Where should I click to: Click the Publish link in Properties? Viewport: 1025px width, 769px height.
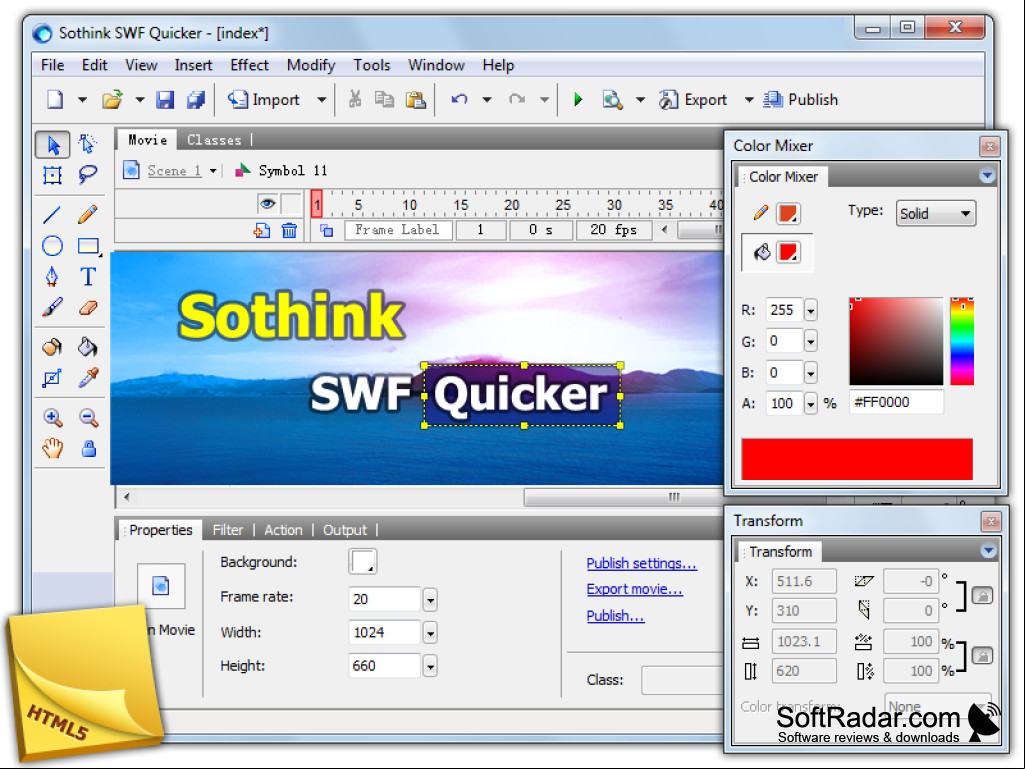pyautogui.click(x=615, y=616)
